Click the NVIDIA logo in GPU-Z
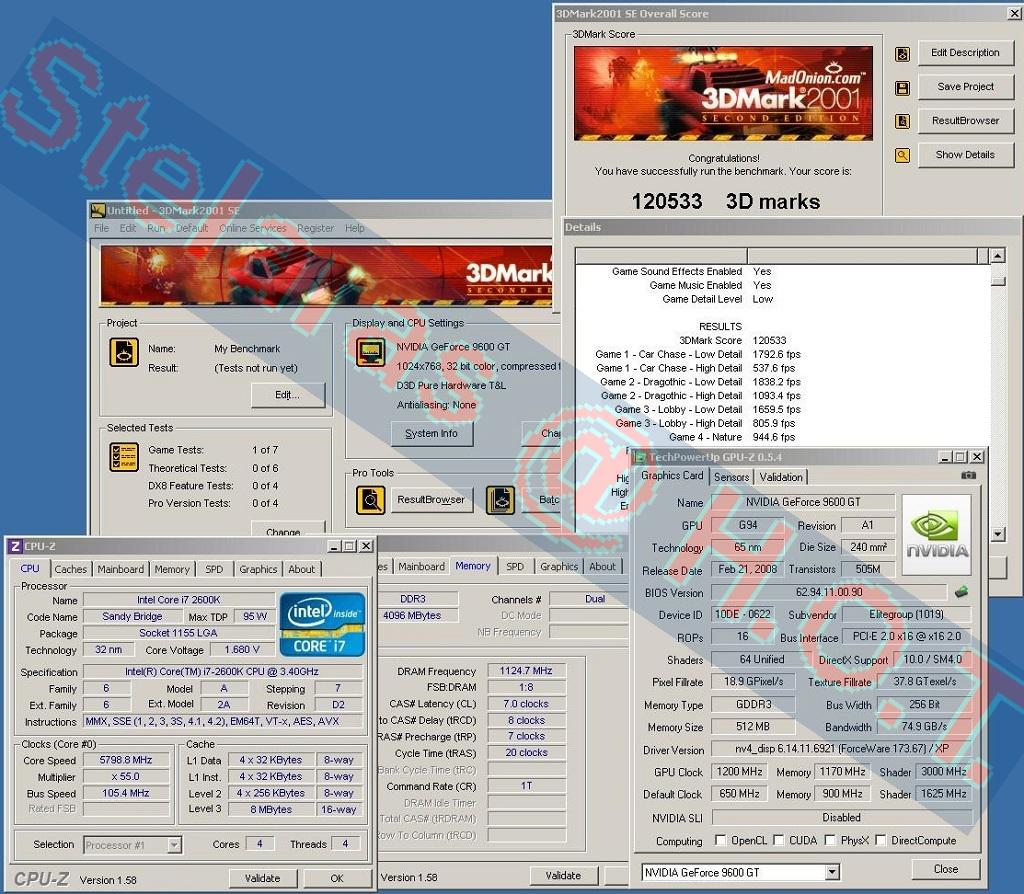This screenshot has height=894, width=1024. [936, 535]
